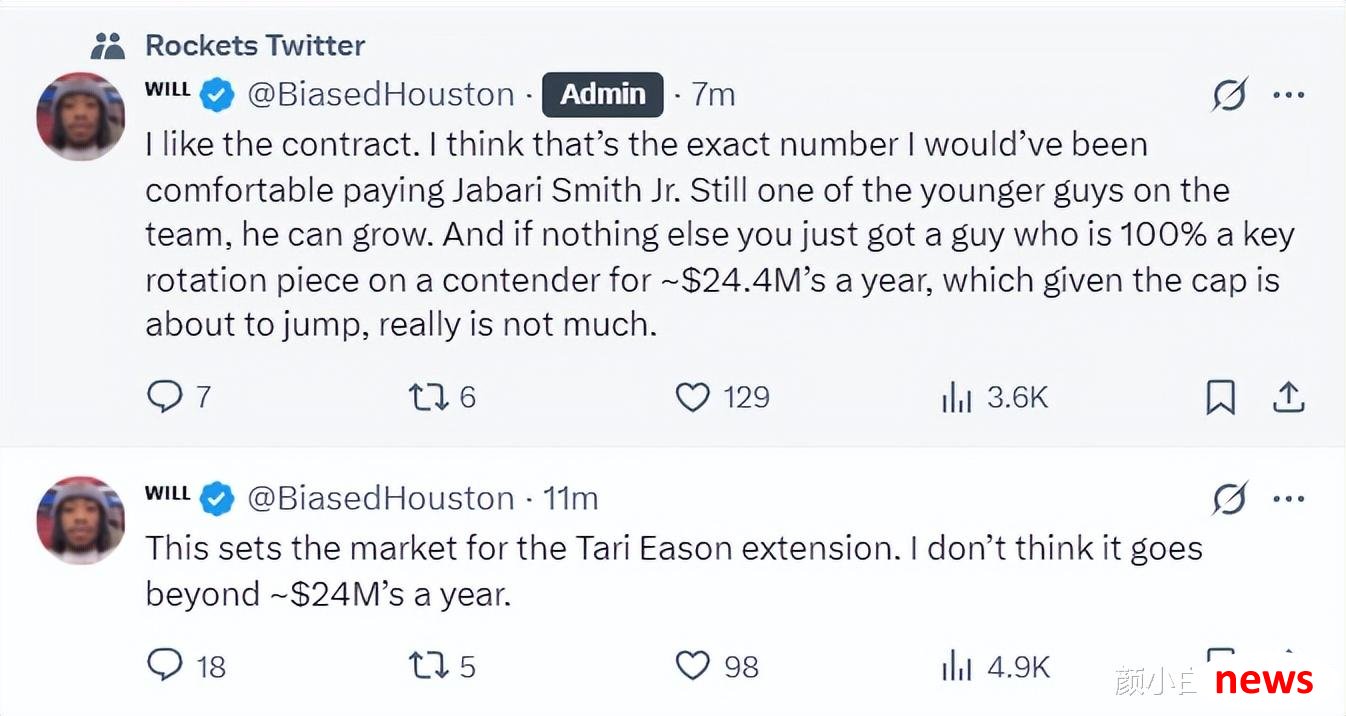This screenshot has width=1346, height=716.
Task: Open @BiasedHouston handle on first tweet
Action: (x=380, y=95)
